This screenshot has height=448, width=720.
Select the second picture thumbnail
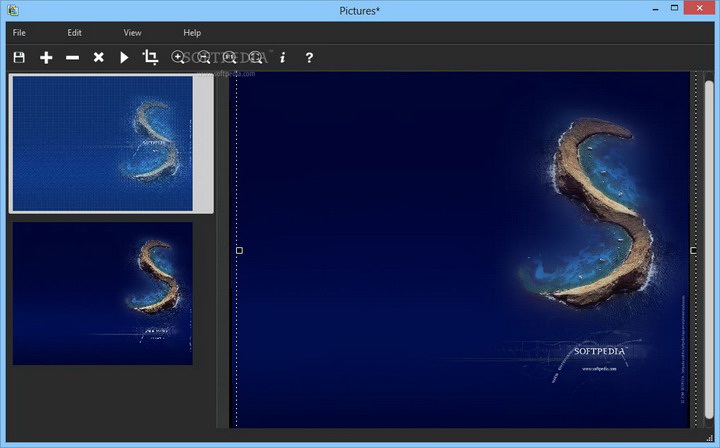click(102, 293)
